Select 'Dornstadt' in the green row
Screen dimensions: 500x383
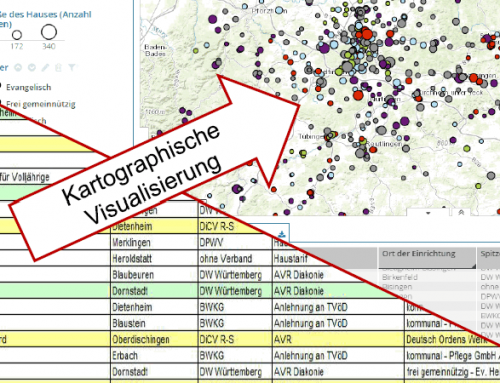pyautogui.click(x=154, y=291)
